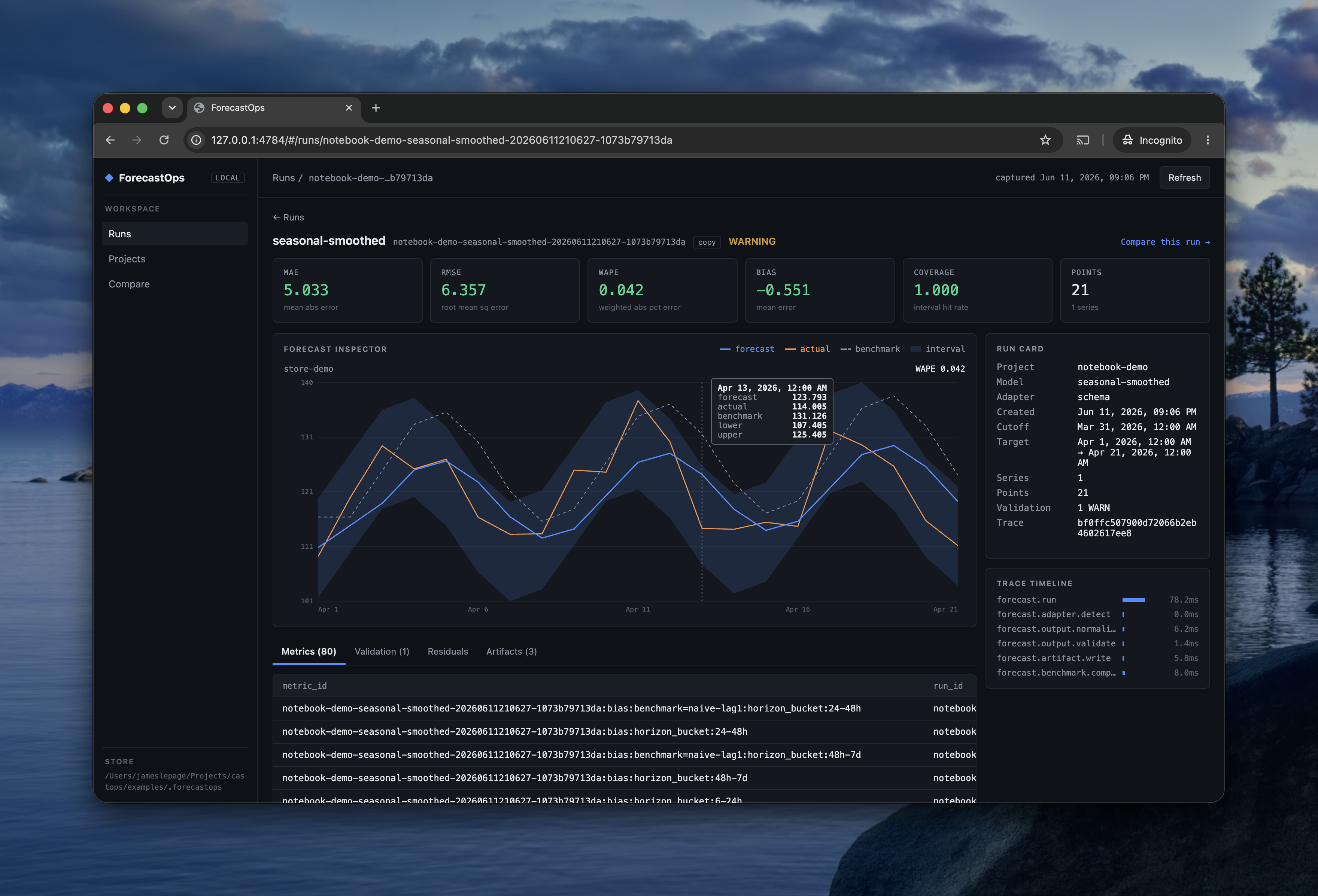Switch to the Artifacts (3) tab
This screenshot has width=1318, height=896.
511,652
